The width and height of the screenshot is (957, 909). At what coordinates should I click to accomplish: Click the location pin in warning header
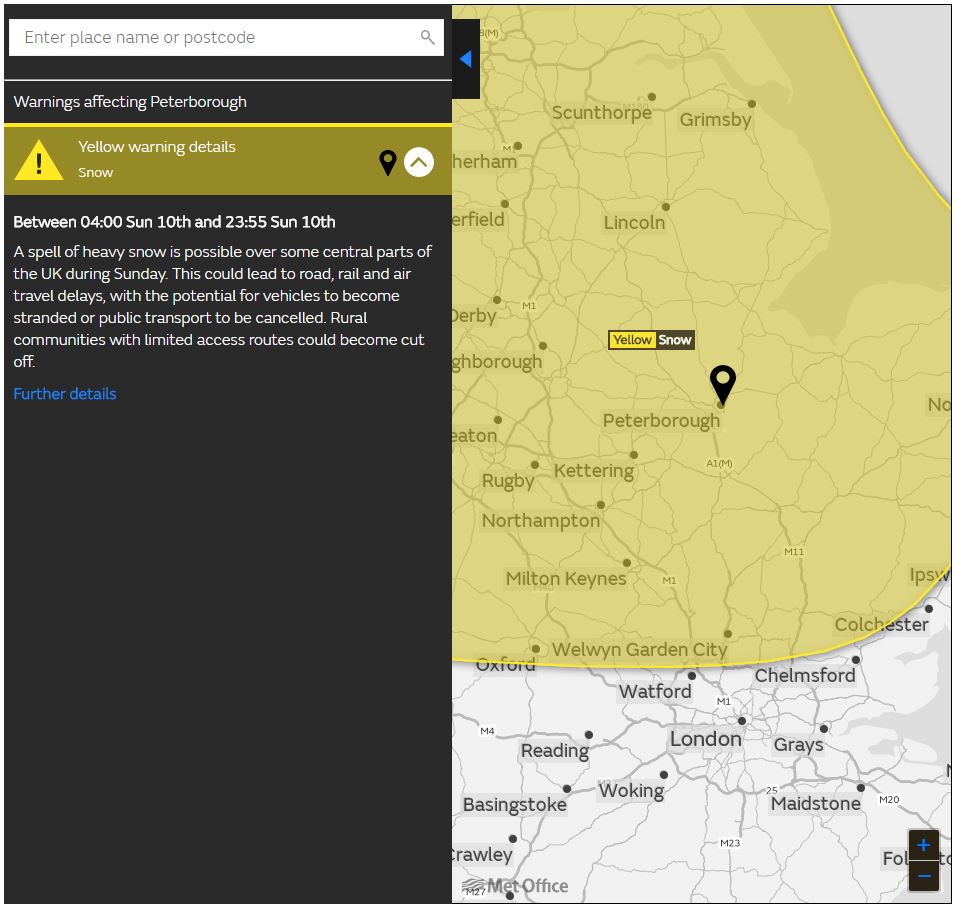click(388, 162)
